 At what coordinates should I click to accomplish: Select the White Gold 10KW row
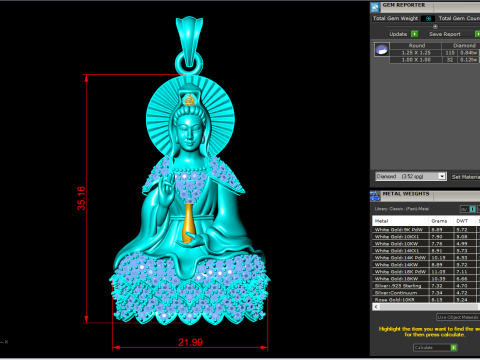pos(426,244)
